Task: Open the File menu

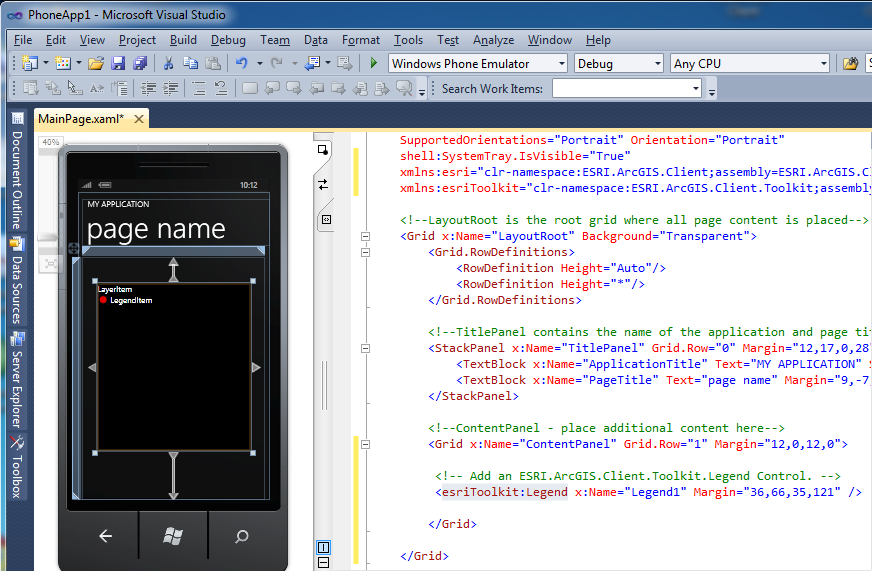Action: [x=23, y=40]
